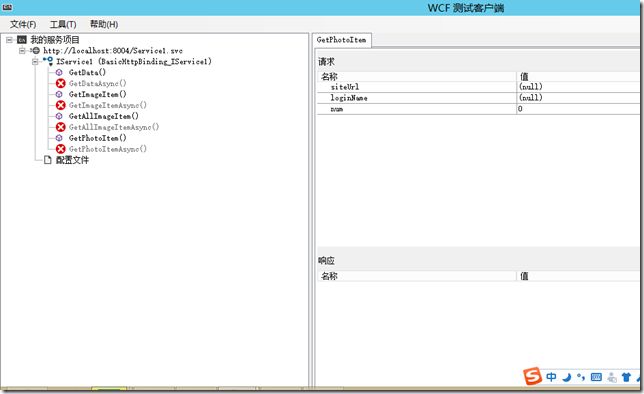Viewport: 644px width, 394px height.
Task: Click the red X icon beside GetPhotoItemAsync()
Action: pyautogui.click(x=61, y=149)
